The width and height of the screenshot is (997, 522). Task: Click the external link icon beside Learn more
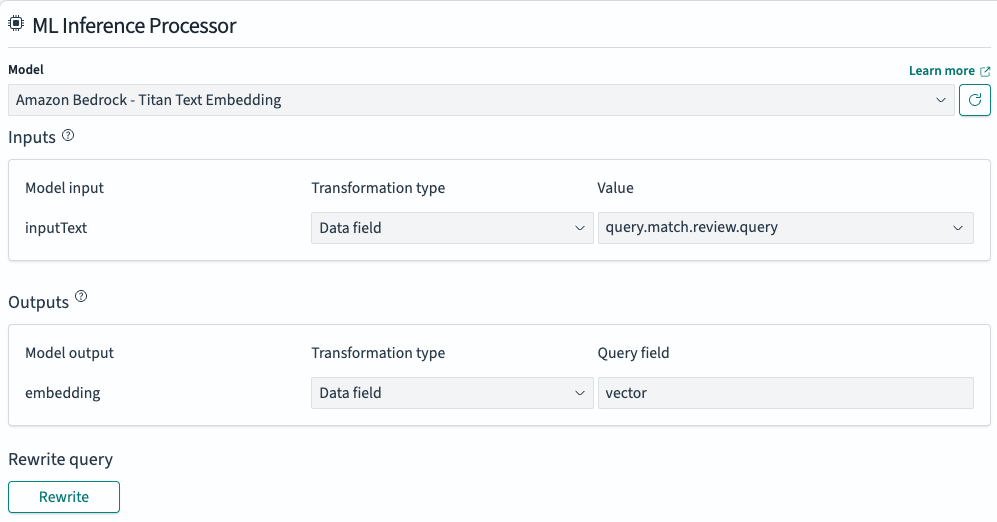[x=985, y=71]
